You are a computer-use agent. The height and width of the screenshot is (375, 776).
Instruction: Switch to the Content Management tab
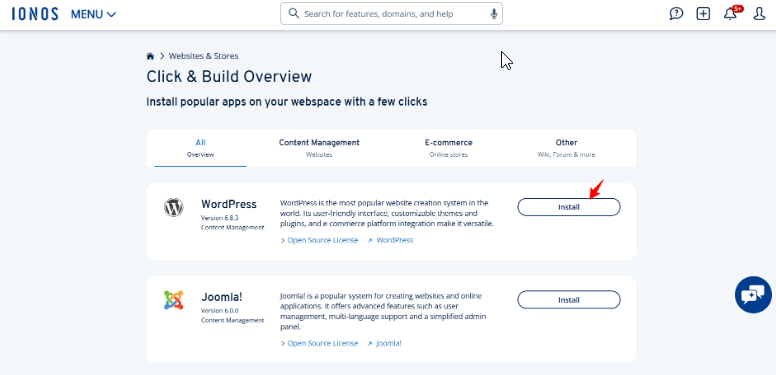(x=319, y=148)
